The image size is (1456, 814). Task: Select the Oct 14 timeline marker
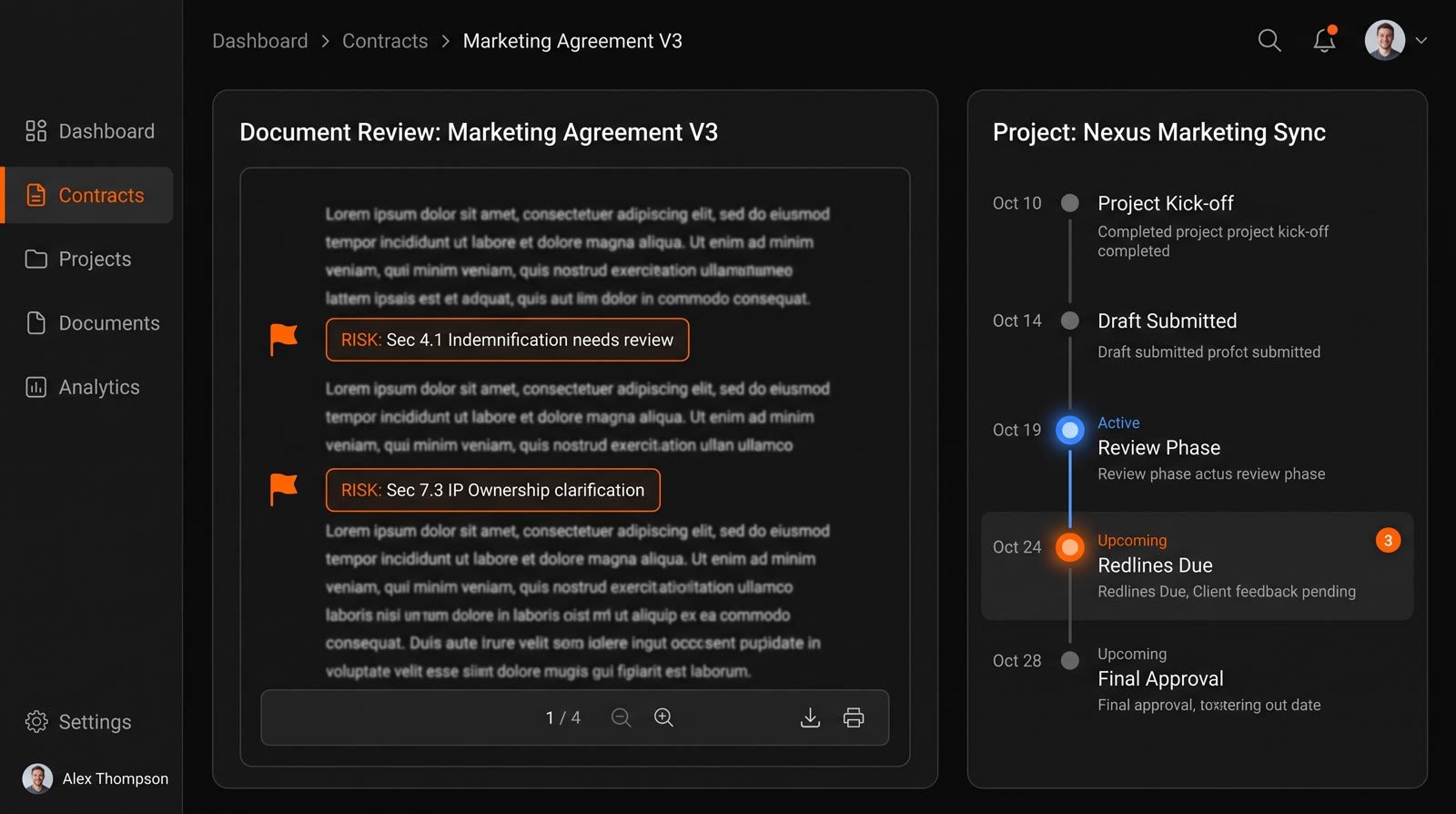point(1070,321)
